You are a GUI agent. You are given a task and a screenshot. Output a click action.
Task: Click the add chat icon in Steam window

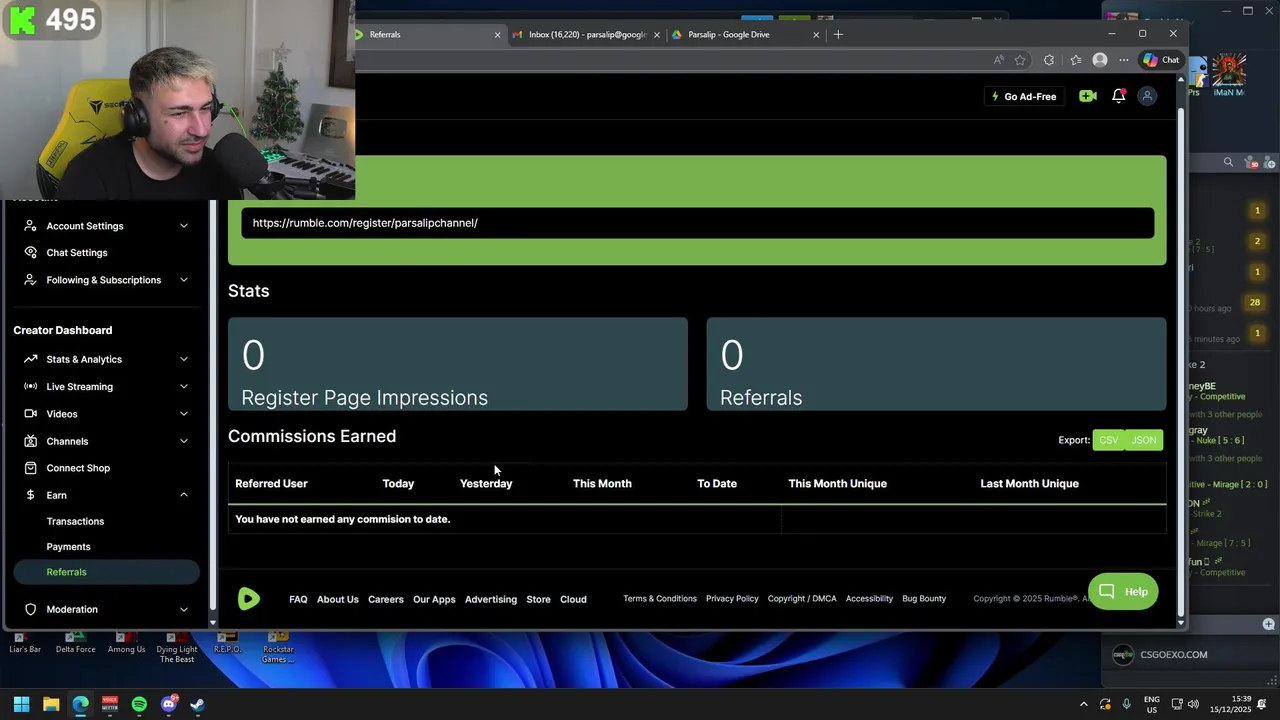(1268, 624)
